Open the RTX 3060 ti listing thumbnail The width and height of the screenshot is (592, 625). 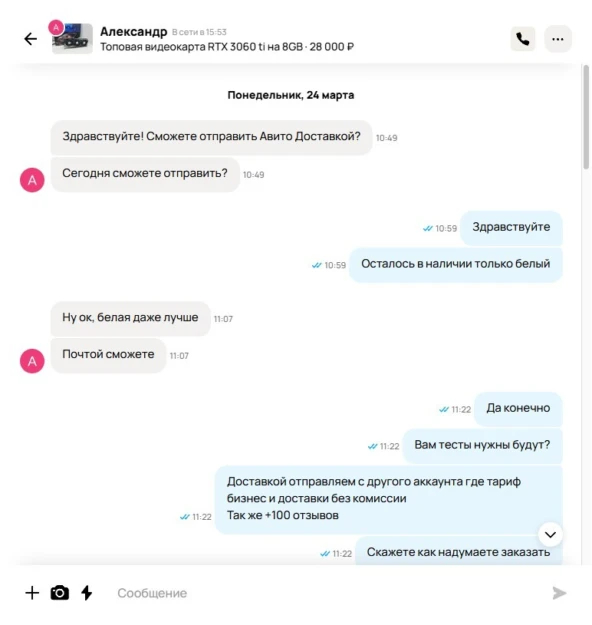[x=73, y=38]
